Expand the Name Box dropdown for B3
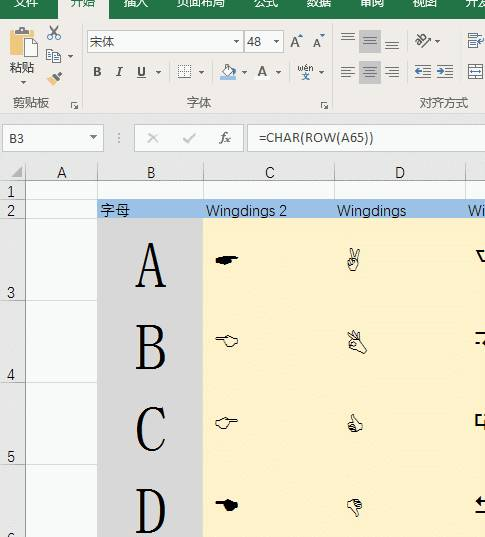This screenshot has width=485, height=537. [93, 138]
